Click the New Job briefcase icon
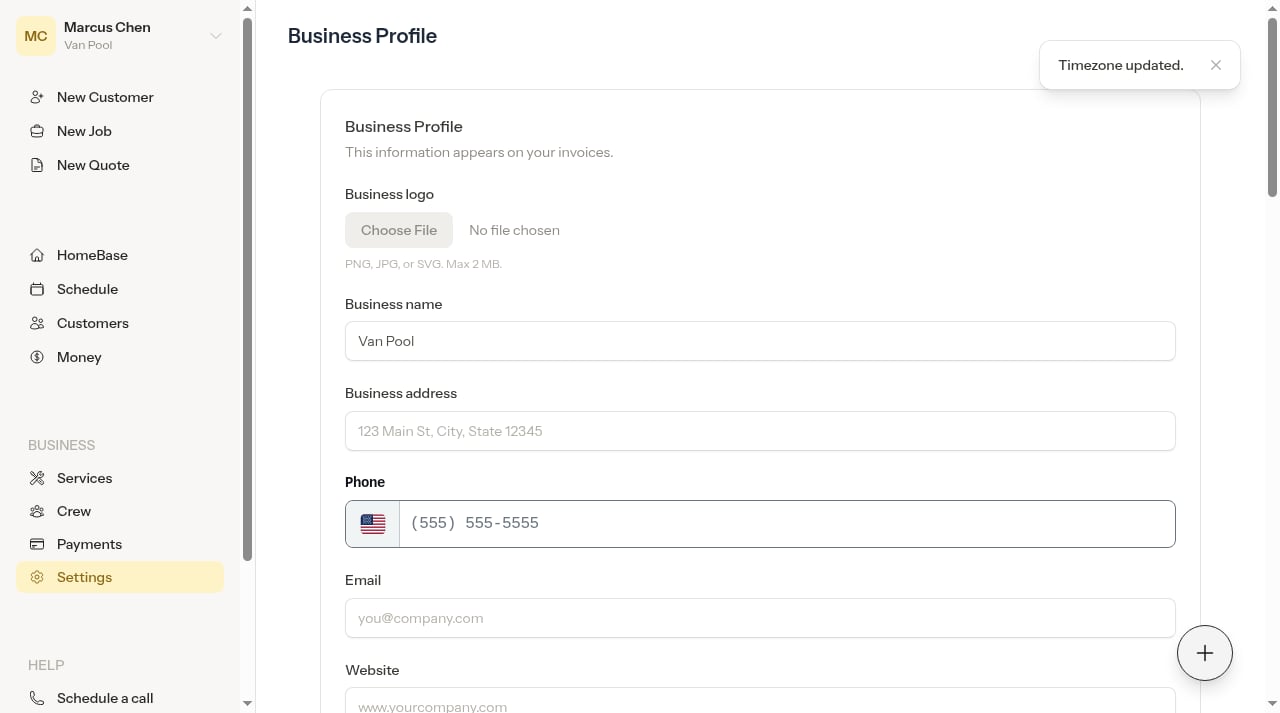 pos(37,131)
